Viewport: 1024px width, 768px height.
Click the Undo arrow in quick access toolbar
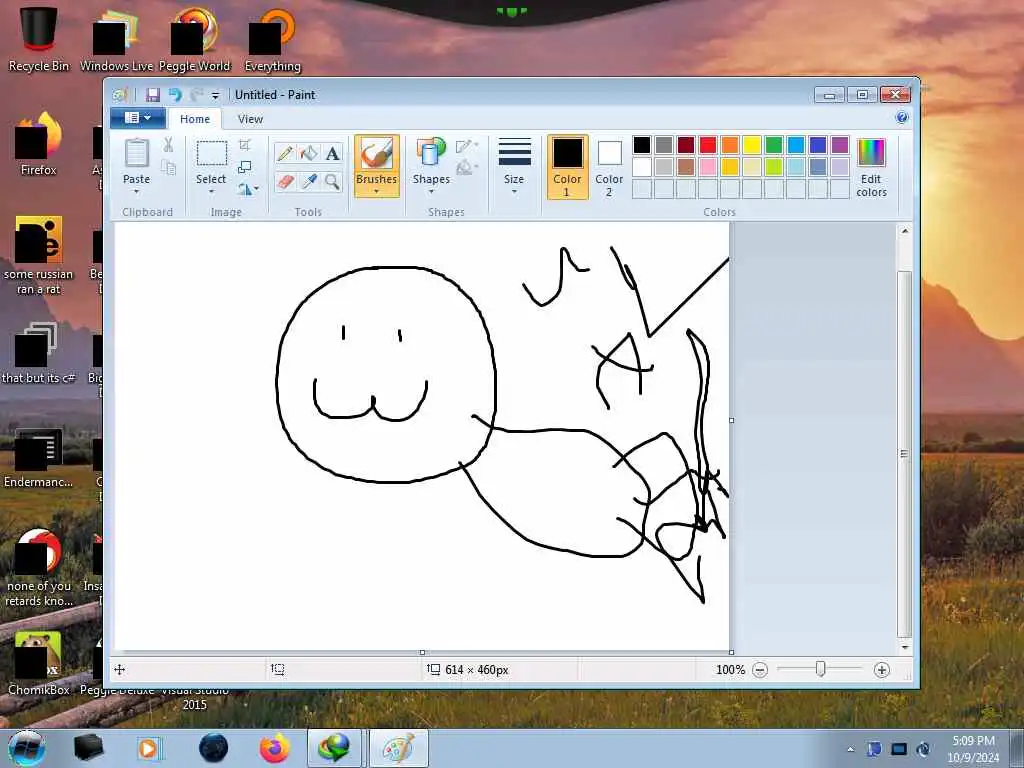tap(175, 95)
